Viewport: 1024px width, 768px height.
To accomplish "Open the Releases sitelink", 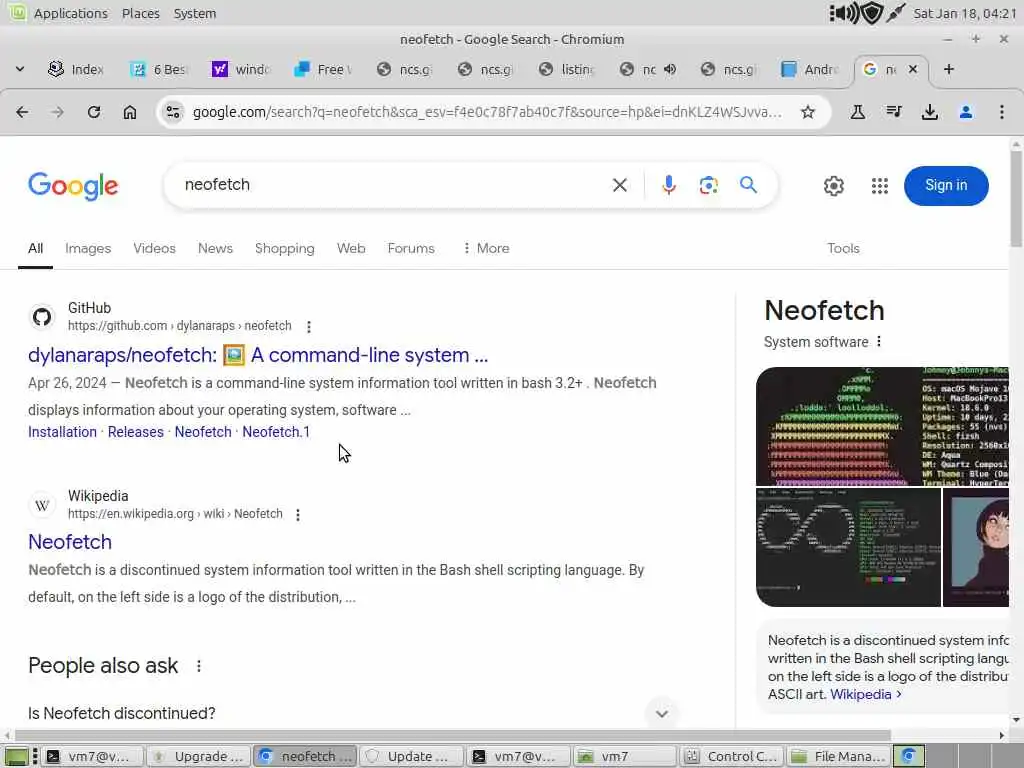I will click(136, 432).
